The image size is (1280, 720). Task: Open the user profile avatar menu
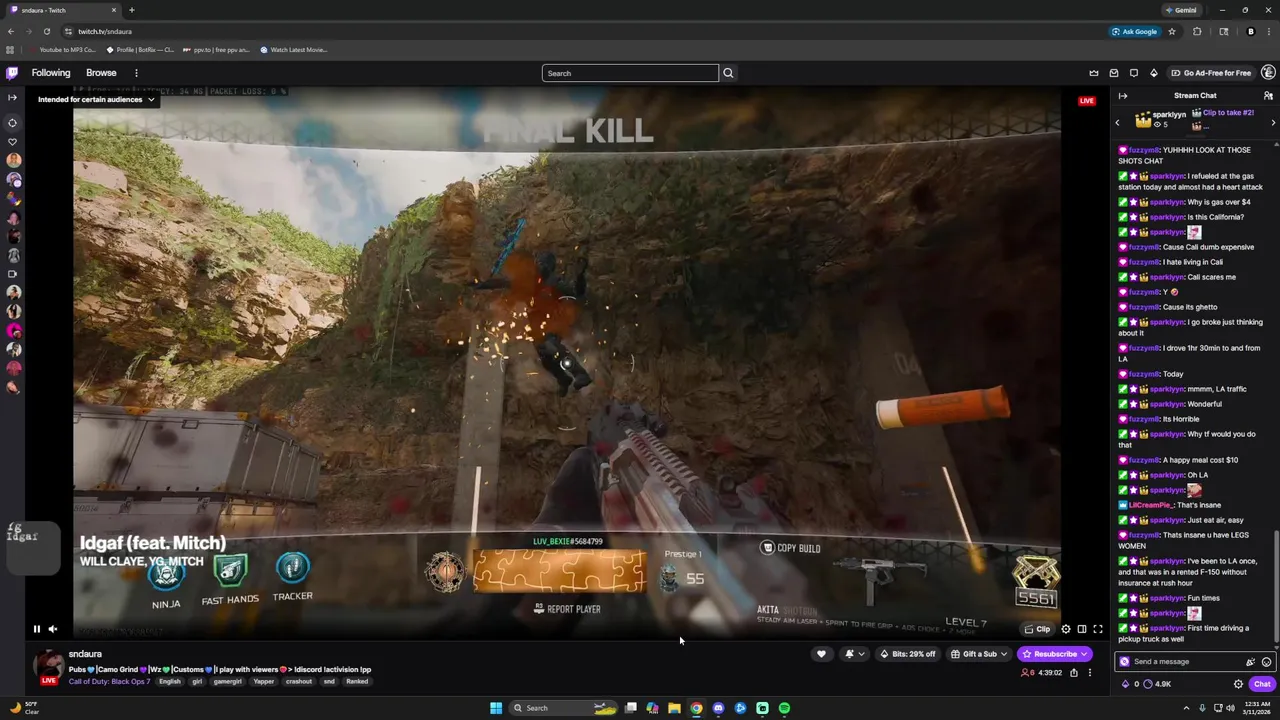[x=1268, y=72]
